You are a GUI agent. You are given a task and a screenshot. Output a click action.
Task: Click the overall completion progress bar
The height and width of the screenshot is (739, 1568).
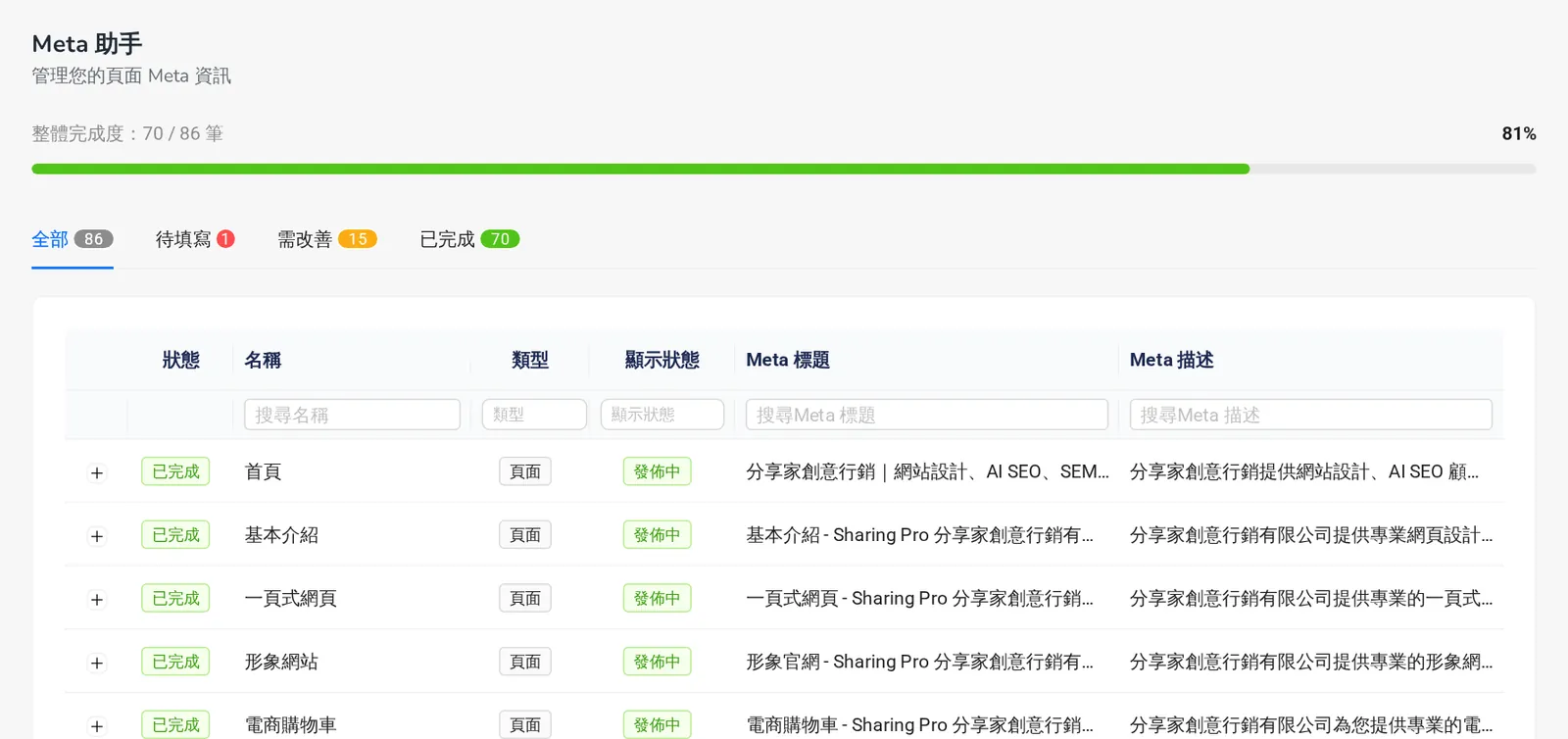click(784, 169)
